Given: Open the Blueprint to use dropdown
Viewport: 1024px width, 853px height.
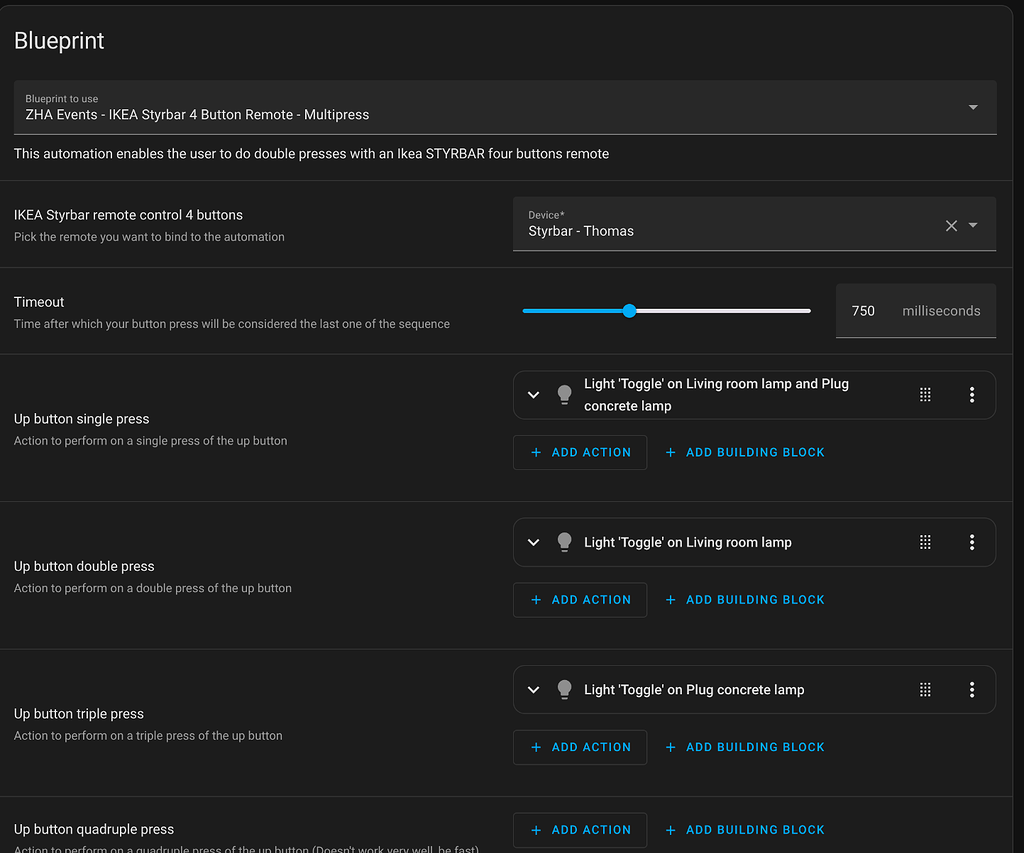Looking at the screenshot, I should (x=971, y=106).
